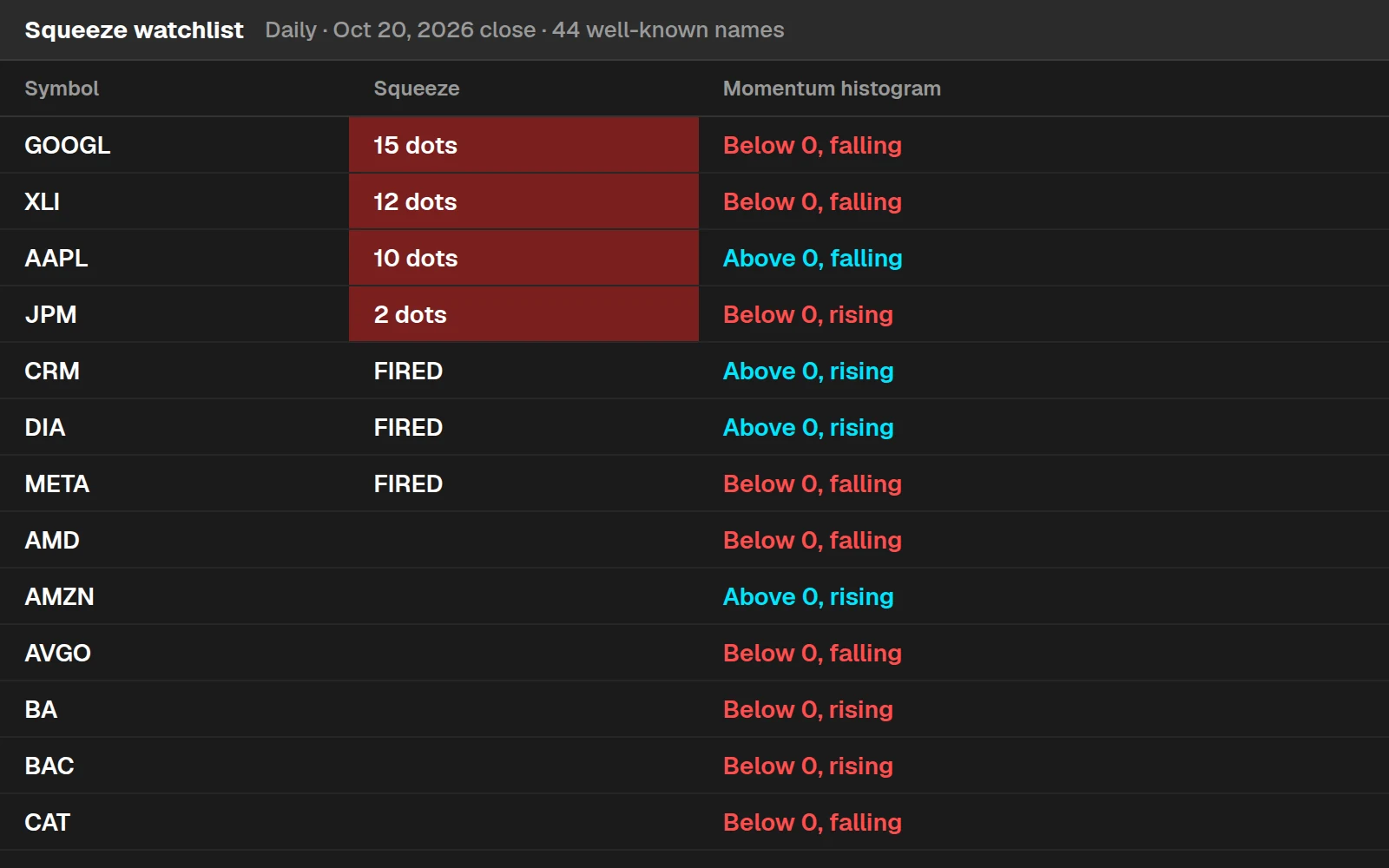
Task: Click the 2 dots squeeze cell
Action: pyautogui.click(x=523, y=314)
